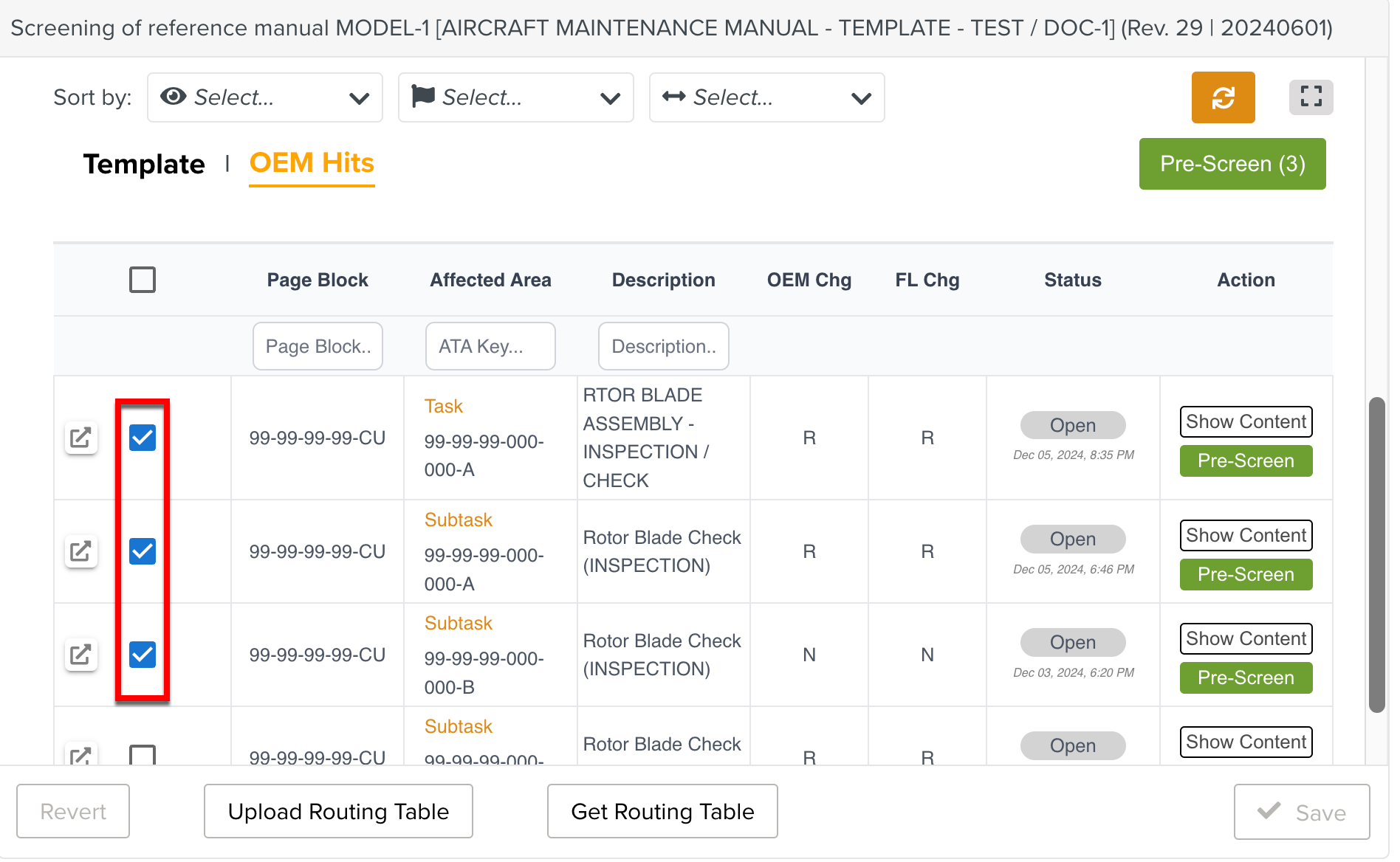Click the Pre-Screen (3) button
Screen dimensions: 1400x862
(1232, 164)
